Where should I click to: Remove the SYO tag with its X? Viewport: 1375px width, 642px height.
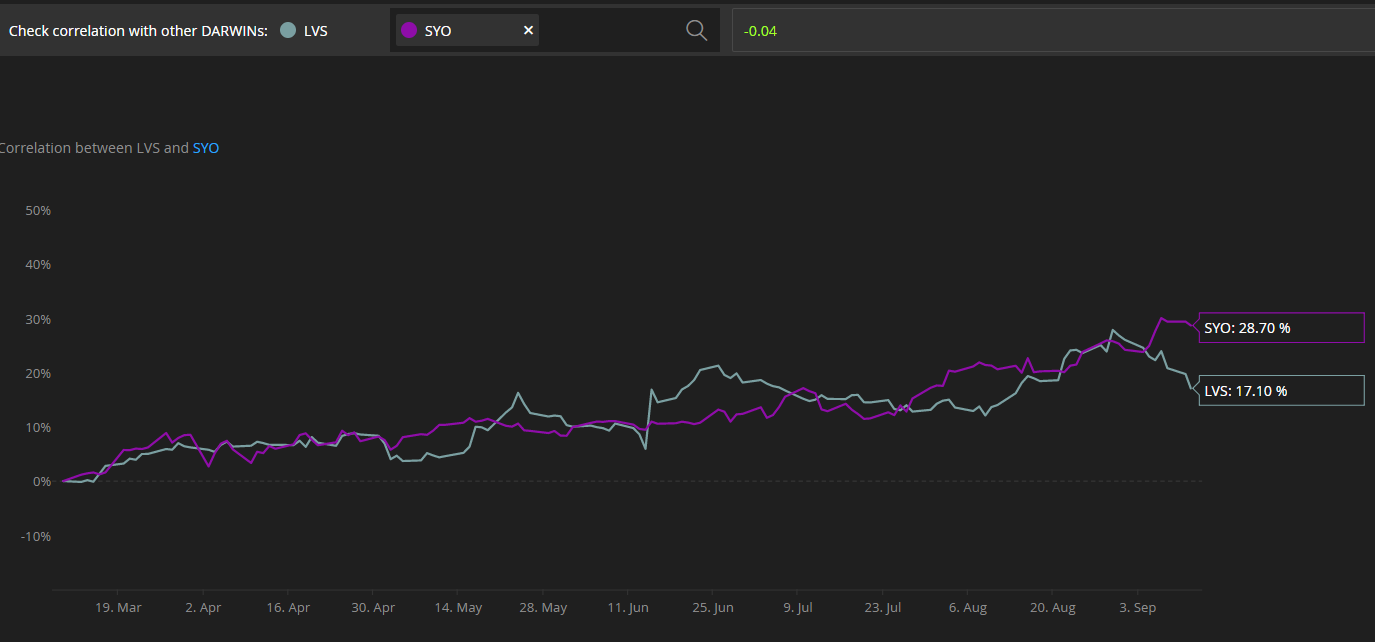(x=528, y=30)
